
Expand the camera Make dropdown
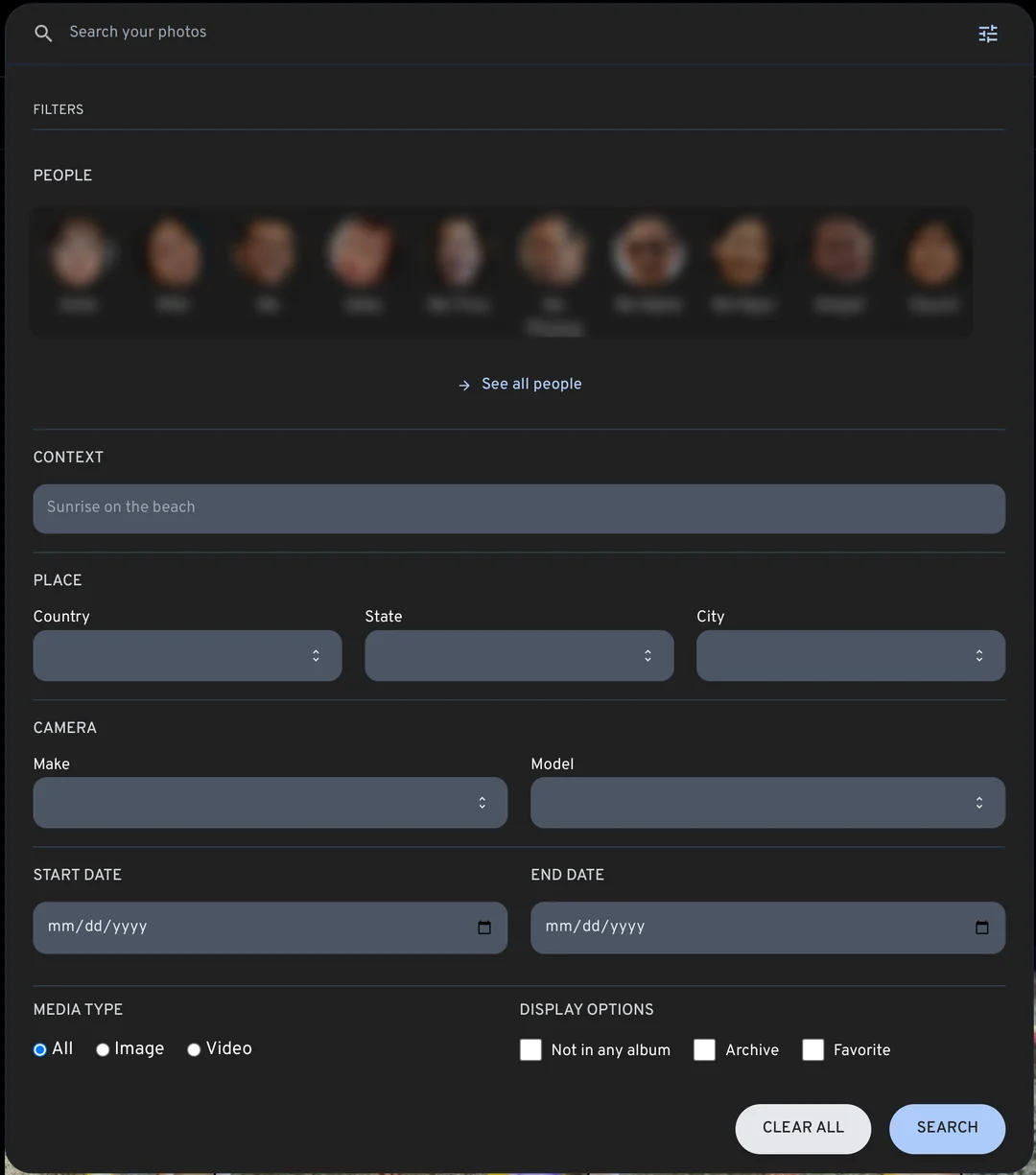click(270, 803)
